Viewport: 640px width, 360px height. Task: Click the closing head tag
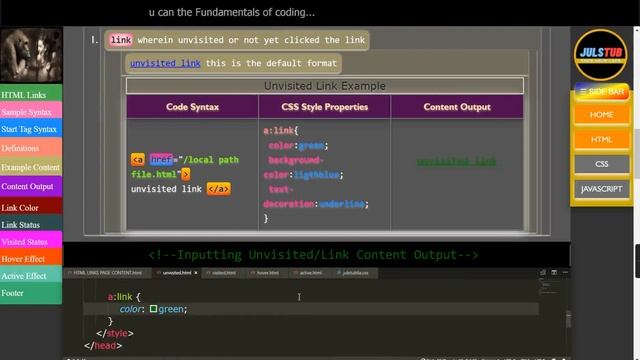[x=103, y=345]
